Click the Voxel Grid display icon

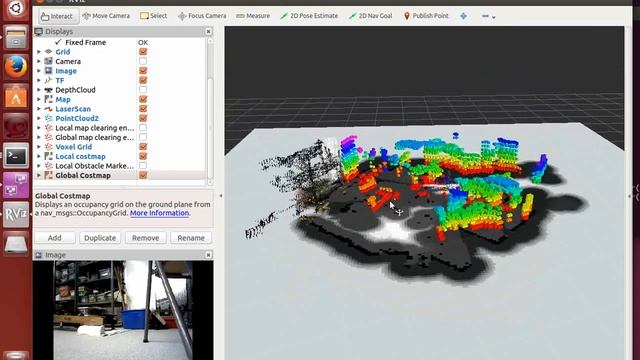point(49,147)
